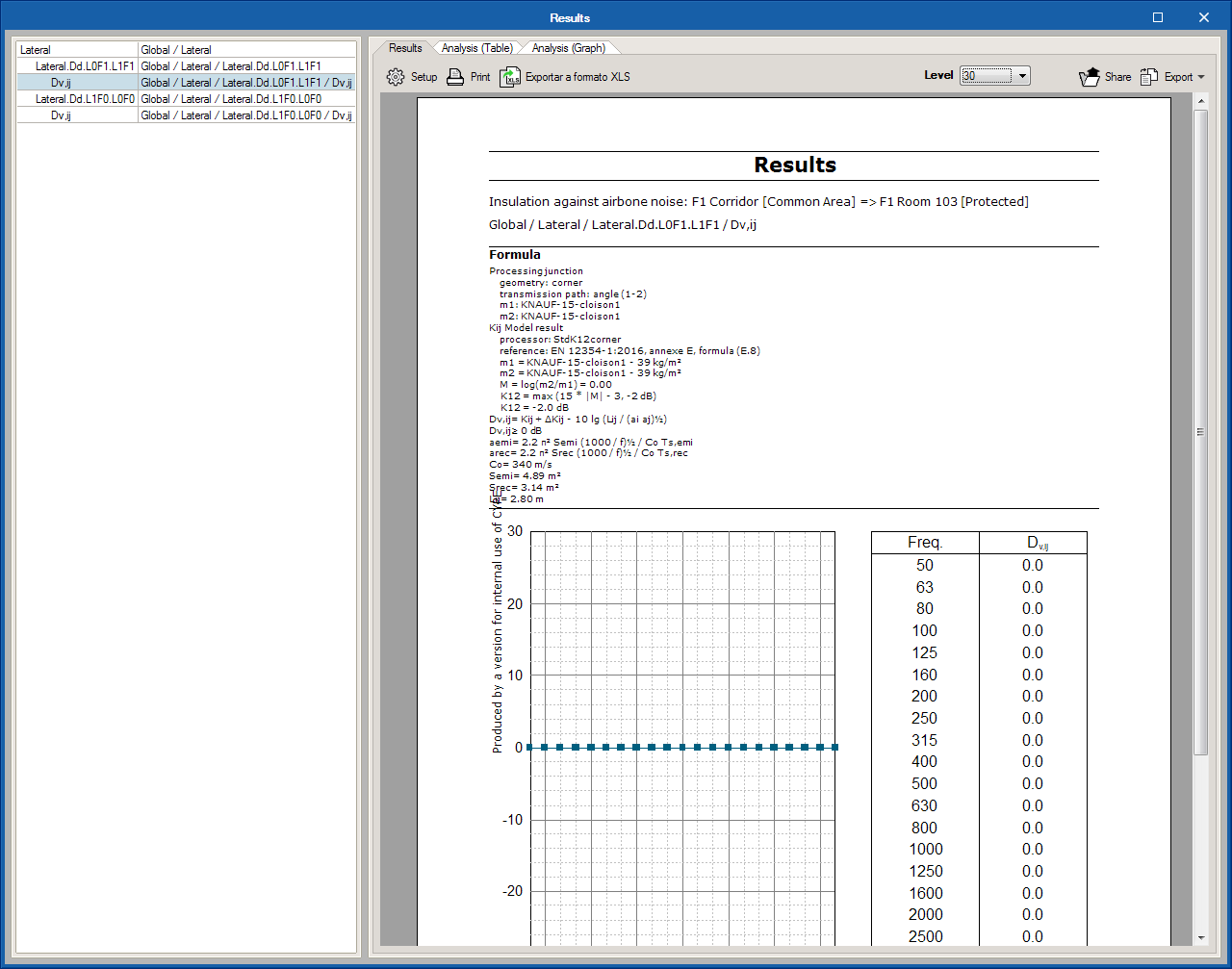The width and height of the screenshot is (1232, 969).
Task: Click the 'Results' heading in the report
Action: 795,165
